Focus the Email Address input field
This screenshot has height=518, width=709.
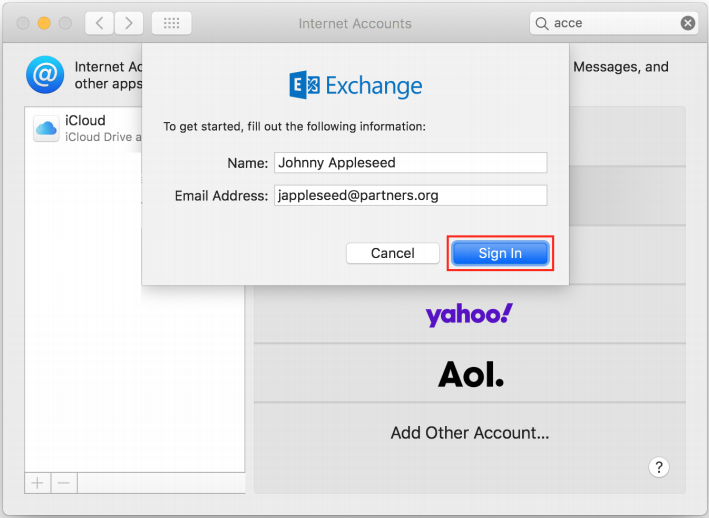coord(411,195)
